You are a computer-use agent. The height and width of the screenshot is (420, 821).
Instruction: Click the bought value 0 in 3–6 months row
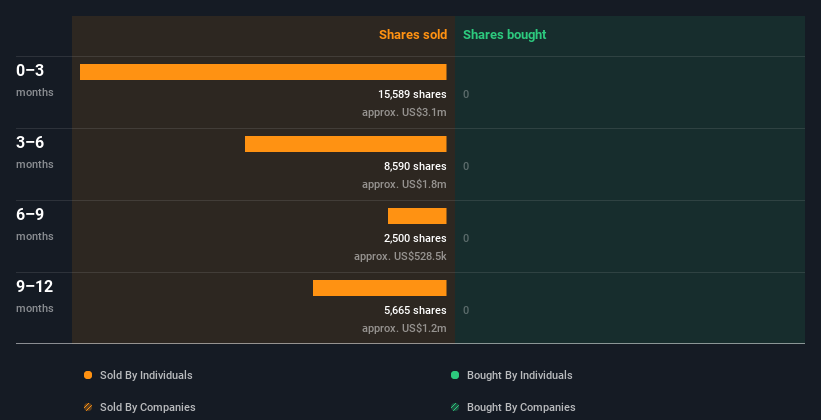(x=466, y=167)
